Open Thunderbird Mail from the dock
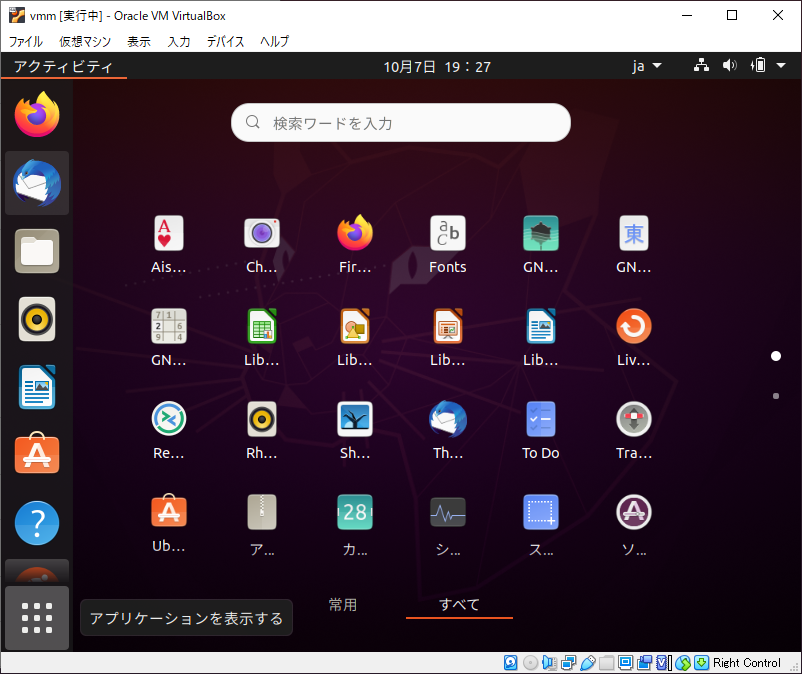This screenshot has width=802, height=674. click(x=37, y=183)
